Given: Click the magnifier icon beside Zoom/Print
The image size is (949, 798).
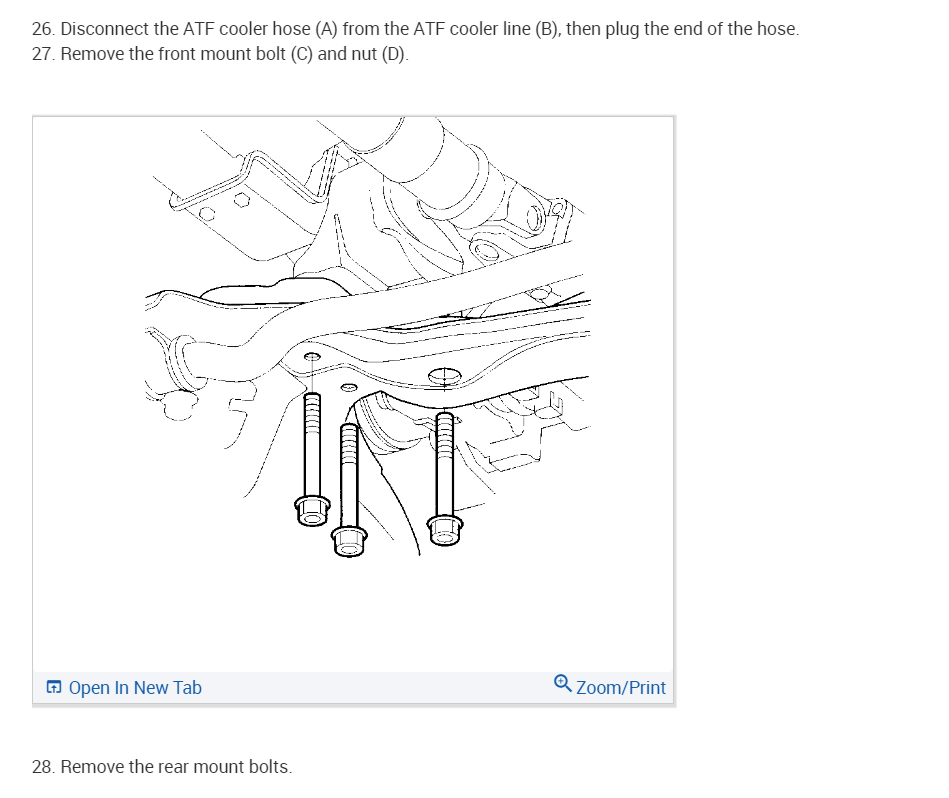Looking at the screenshot, I should click(562, 684).
